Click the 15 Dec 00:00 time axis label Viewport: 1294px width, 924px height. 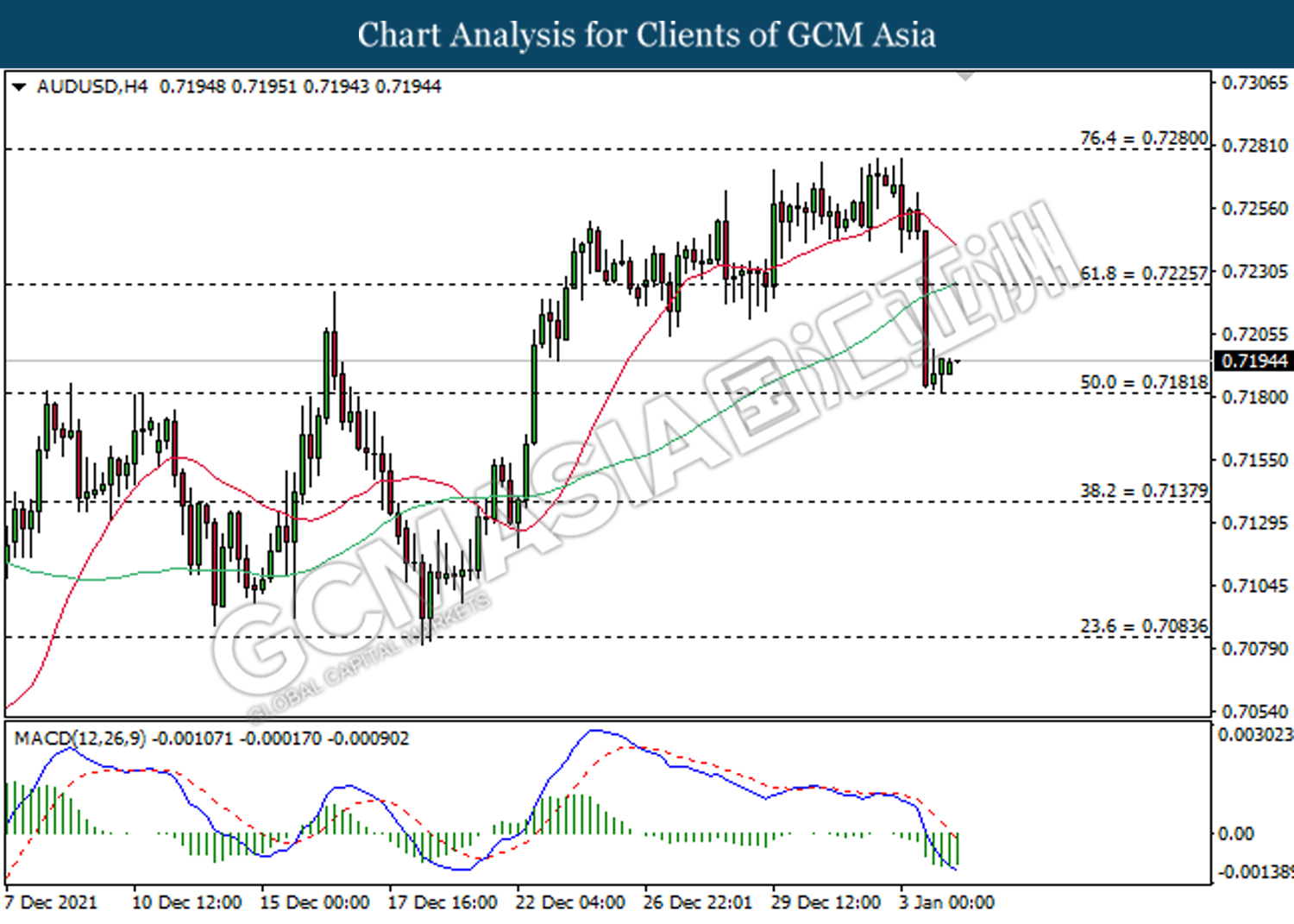coord(314,902)
